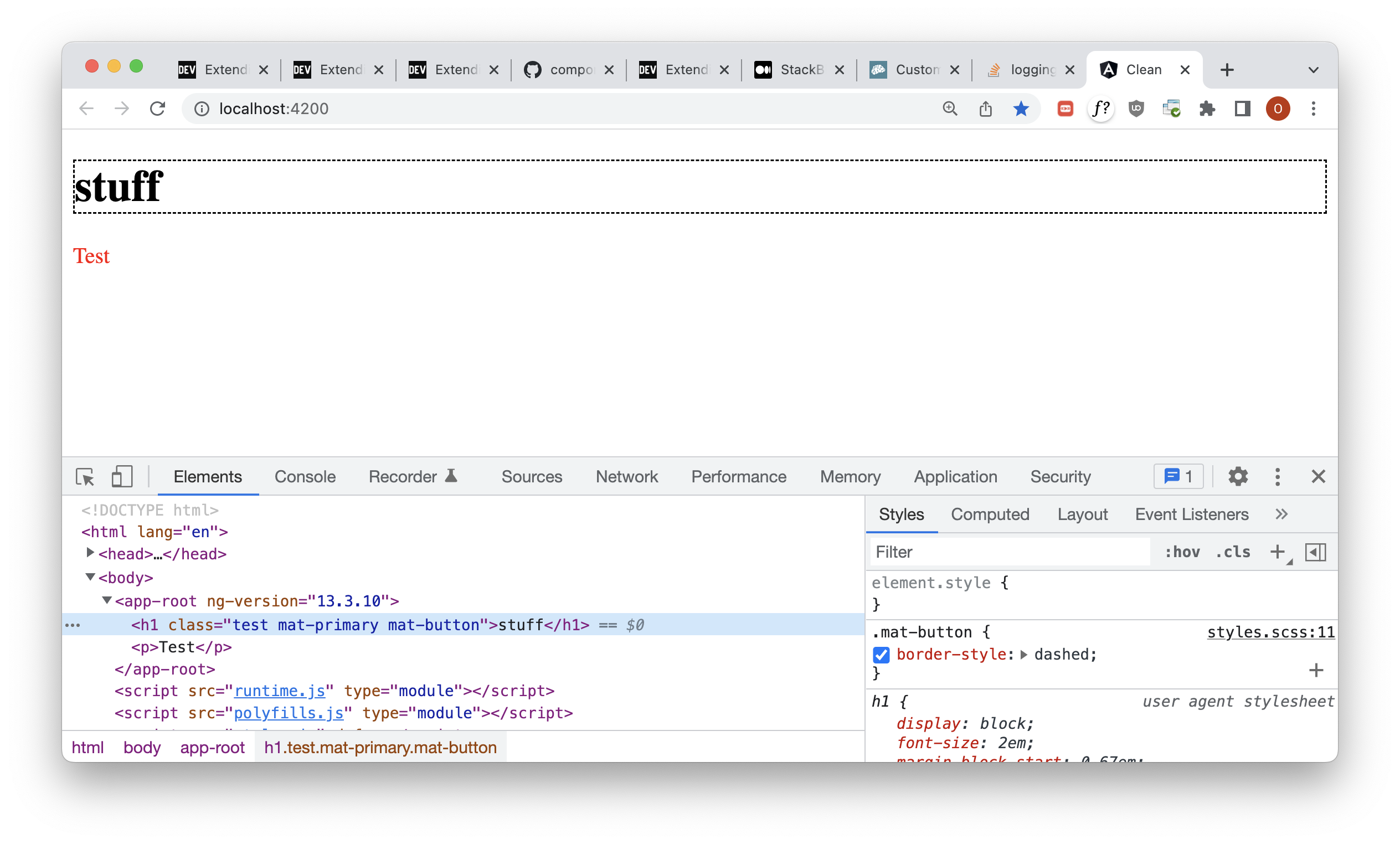
Task: Open the styles.scss:11 source link
Action: 1270,632
